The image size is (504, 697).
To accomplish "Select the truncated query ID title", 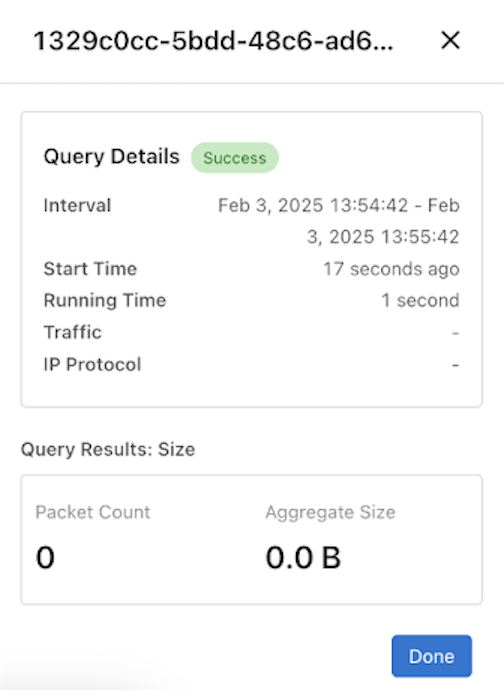I will [x=213, y=41].
